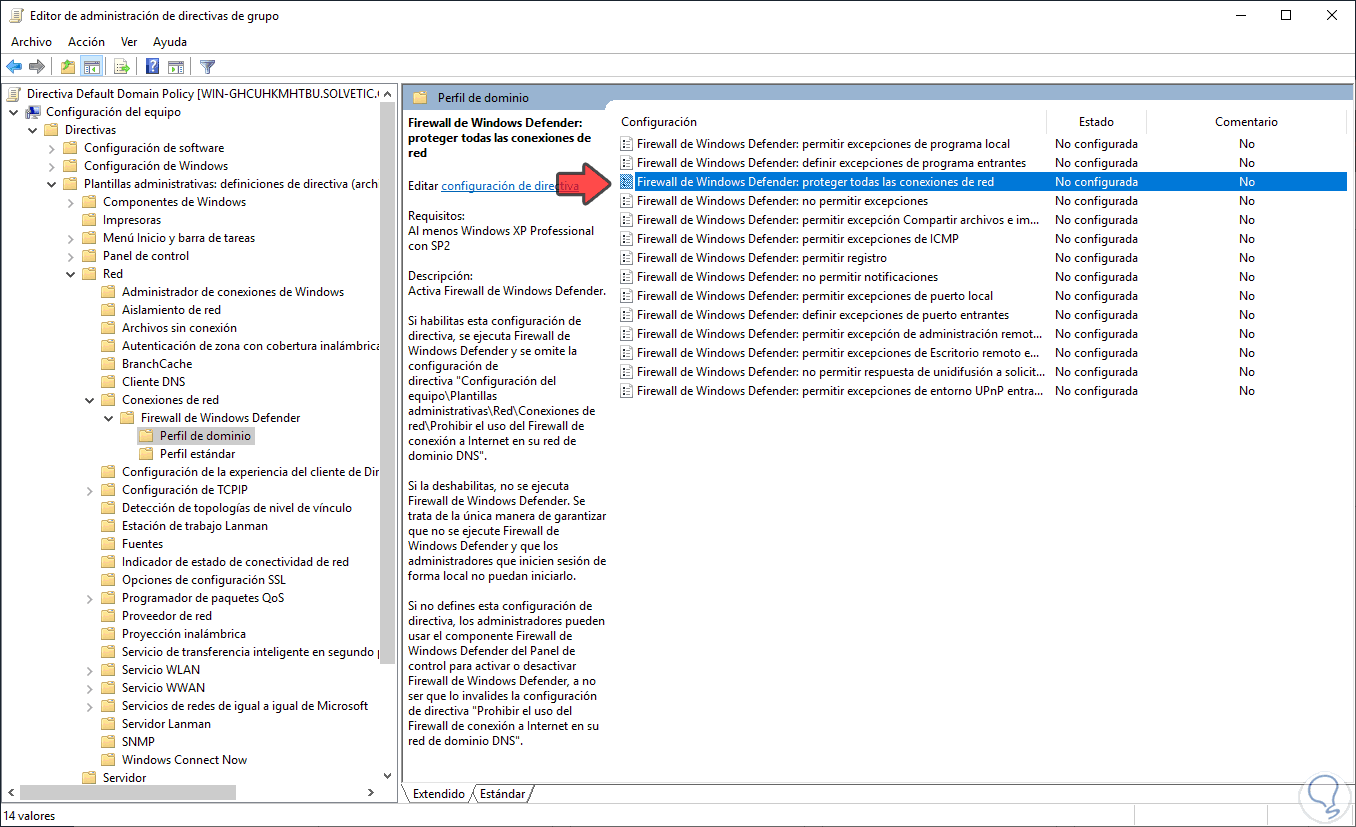
Task: Open the Acción menu
Action: (86, 42)
